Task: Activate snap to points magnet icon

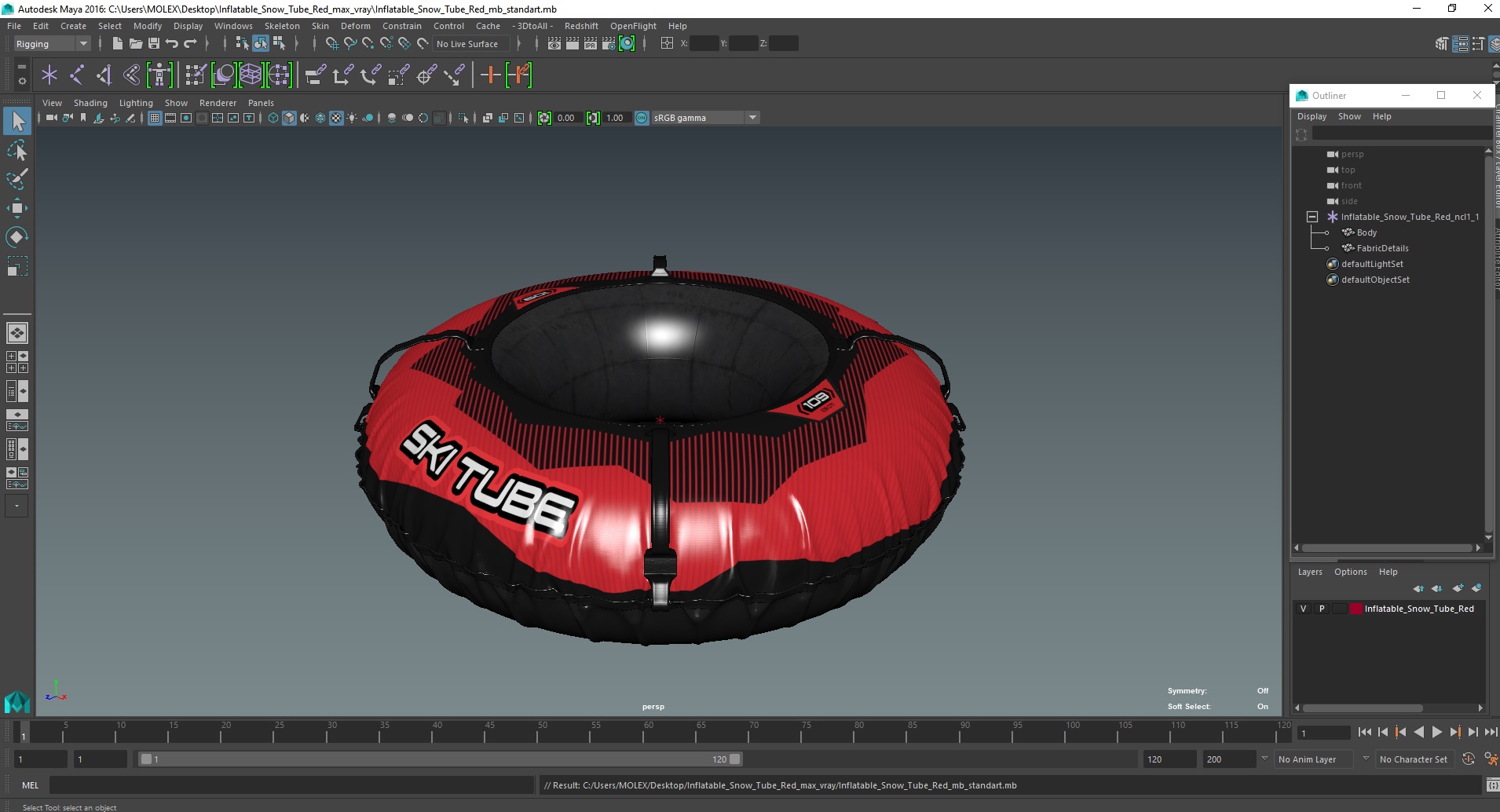Action: 368,44
